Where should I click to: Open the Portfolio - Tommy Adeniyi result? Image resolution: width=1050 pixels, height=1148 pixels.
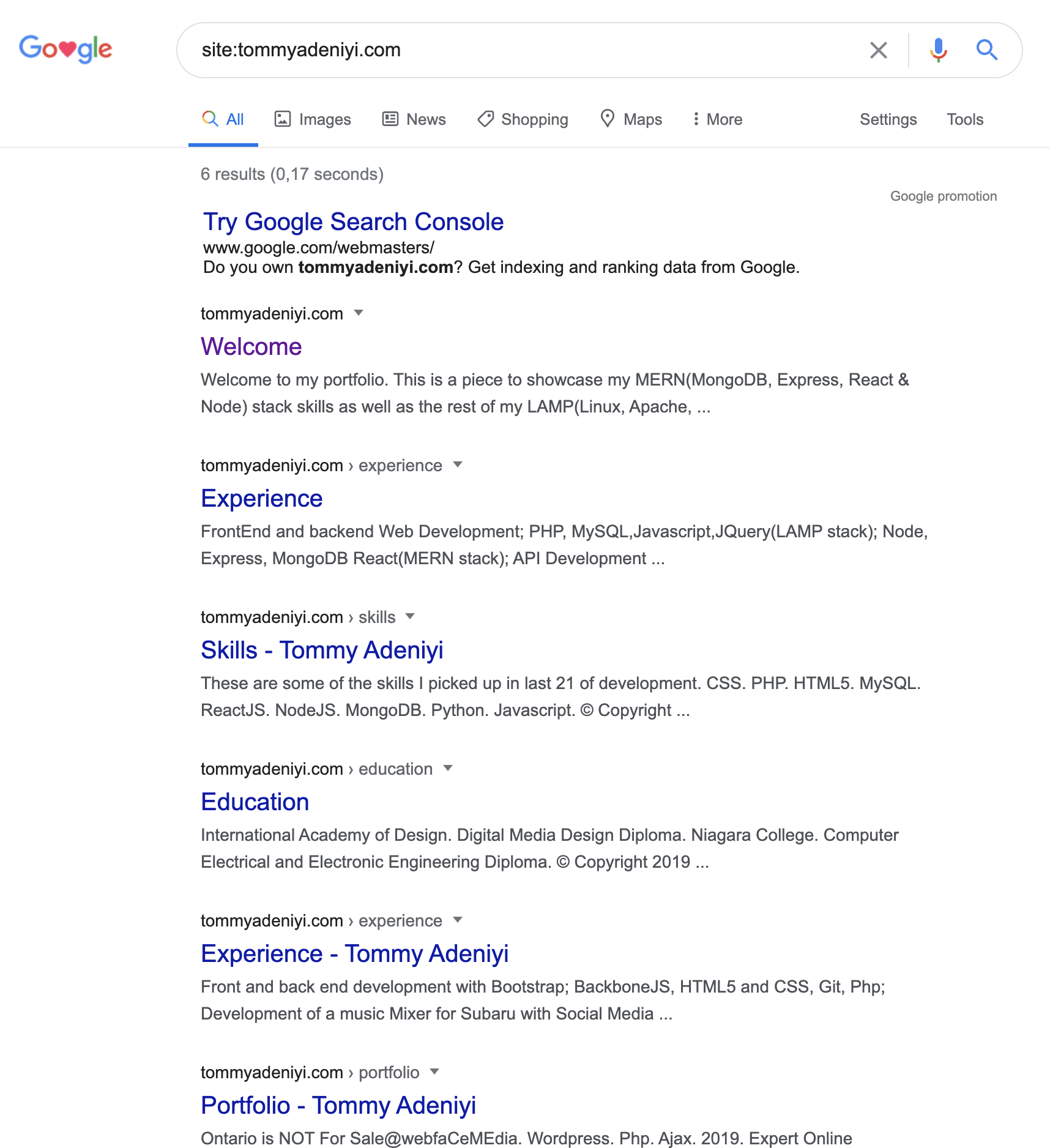point(338,1105)
